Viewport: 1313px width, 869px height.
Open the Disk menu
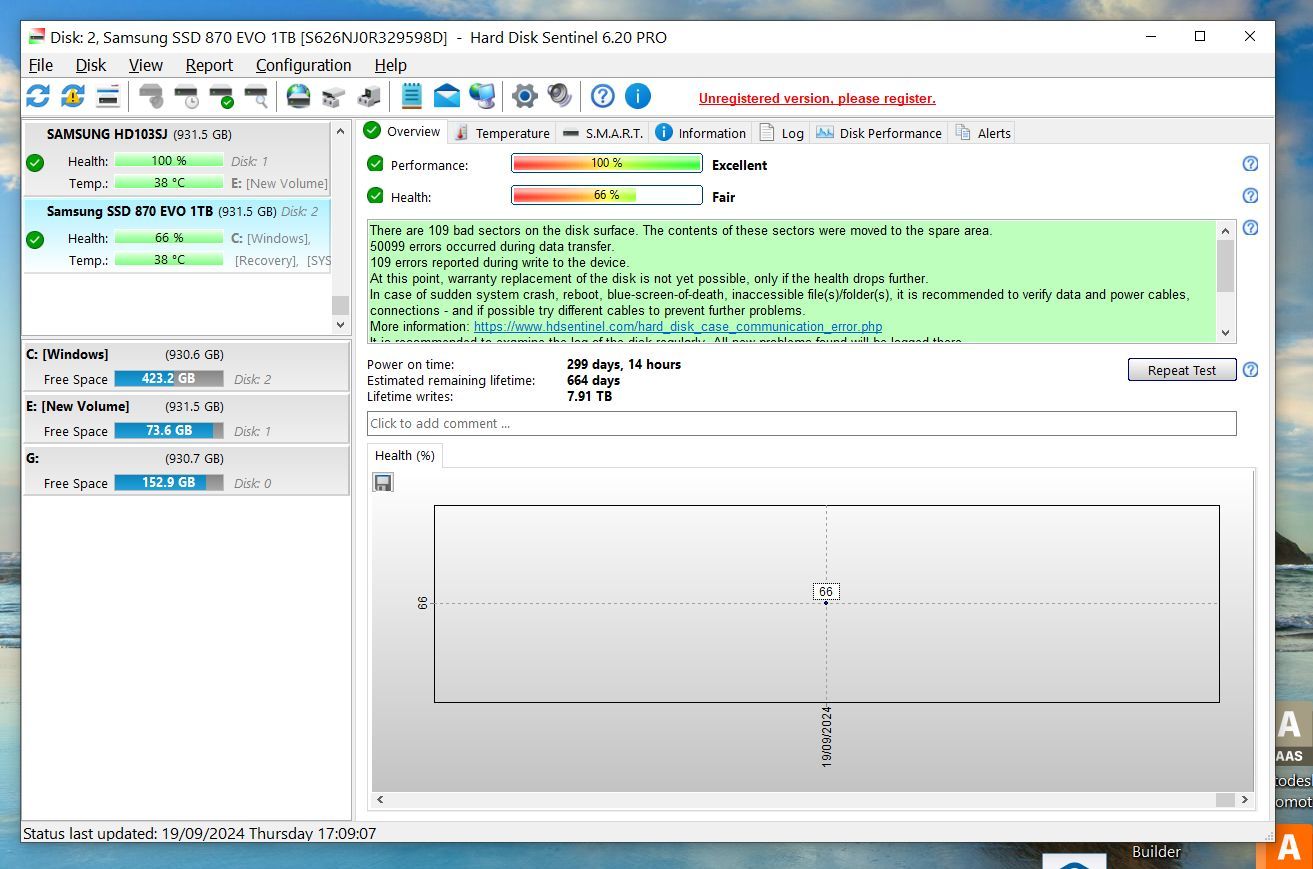[90, 65]
